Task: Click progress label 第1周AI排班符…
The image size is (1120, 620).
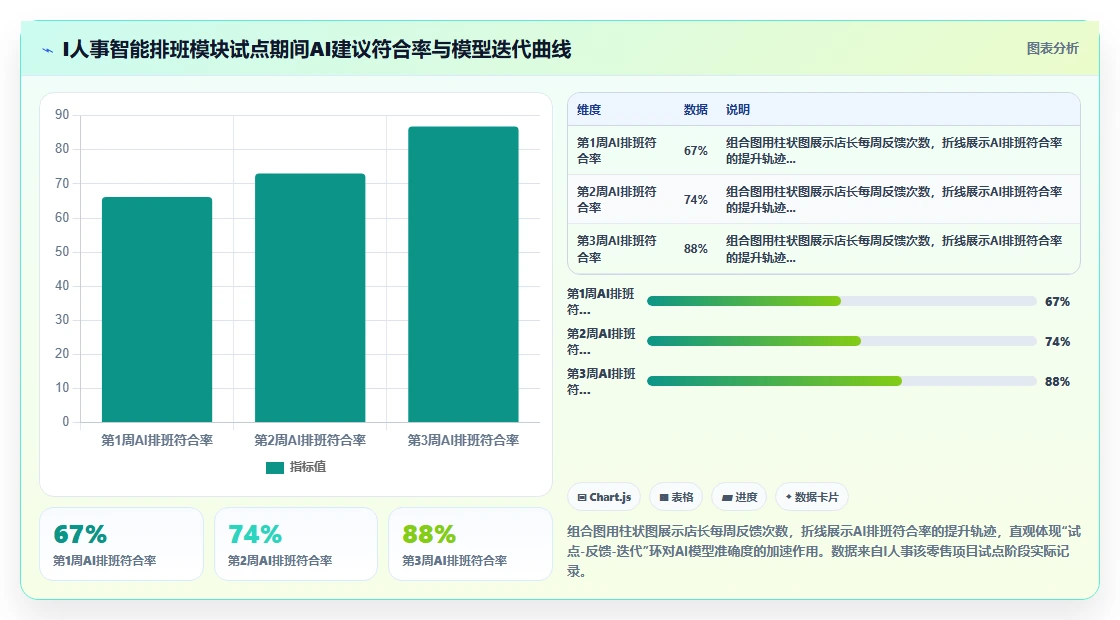Action: pyautogui.click(x=601, y=301)
